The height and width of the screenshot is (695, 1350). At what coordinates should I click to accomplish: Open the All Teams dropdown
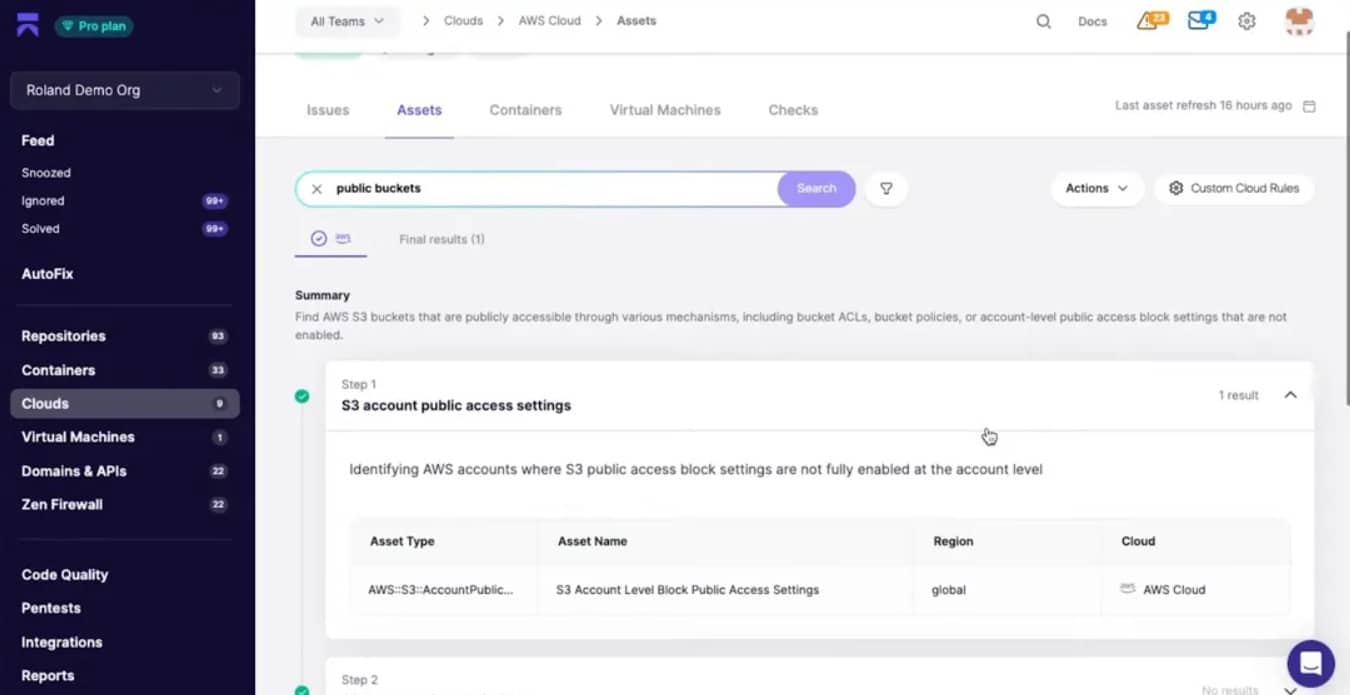click(x=347, y=21)
